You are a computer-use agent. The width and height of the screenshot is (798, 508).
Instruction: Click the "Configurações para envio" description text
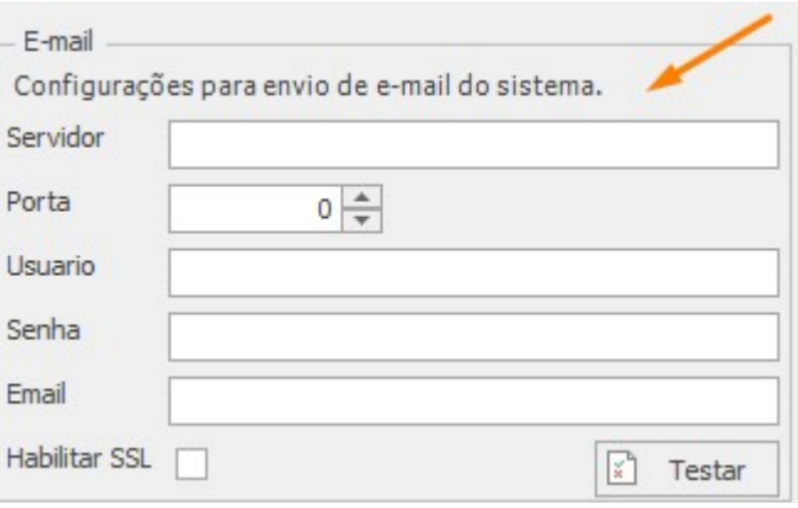pyautogui.click(x=308, y=86)
